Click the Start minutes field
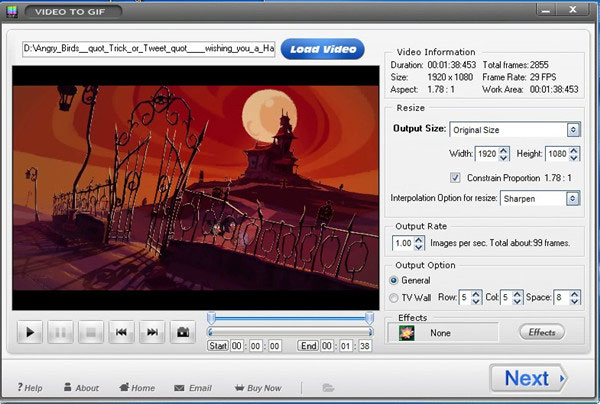600x404 pixels. 255,346
